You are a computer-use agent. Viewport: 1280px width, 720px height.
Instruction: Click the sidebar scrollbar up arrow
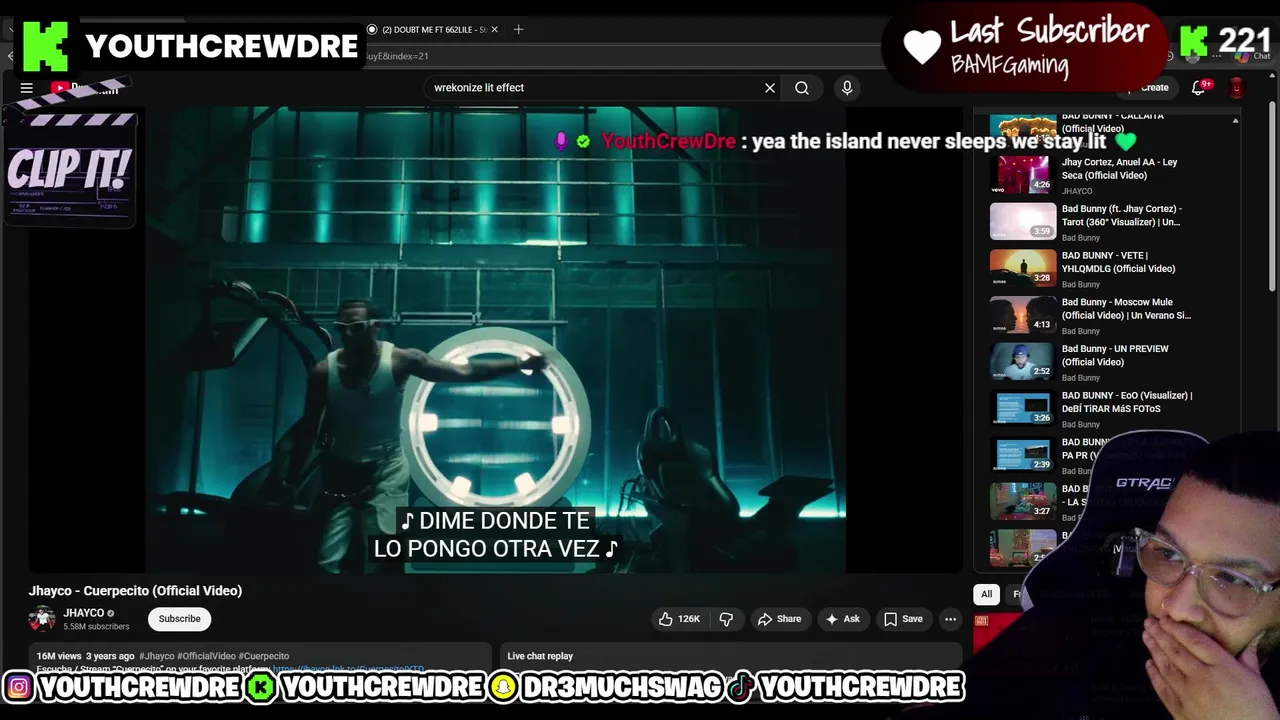pyautogui.click(x=1235, y=121)
